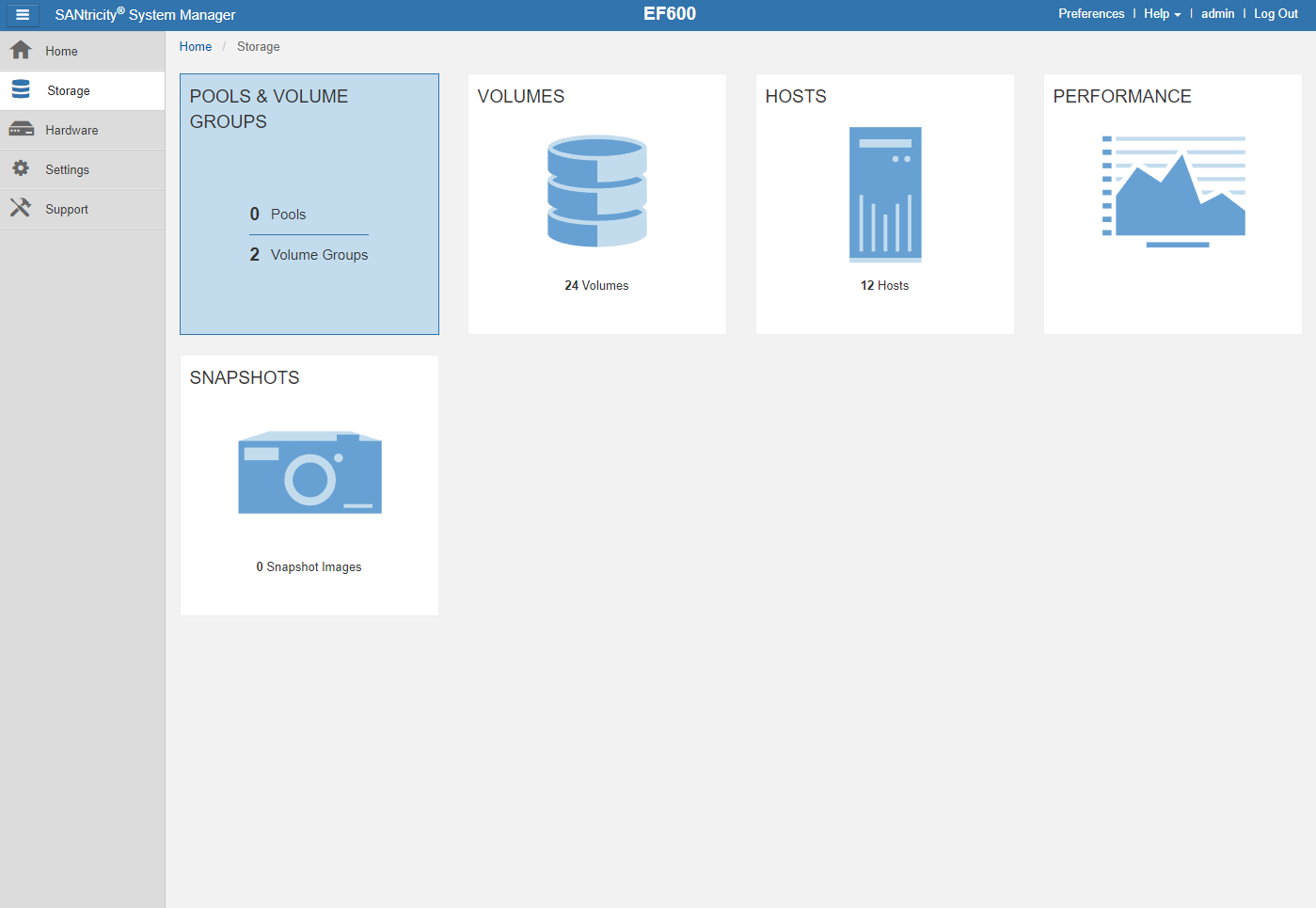
Task: Click the Home house icon in sidebar
Action: point(21,50)
